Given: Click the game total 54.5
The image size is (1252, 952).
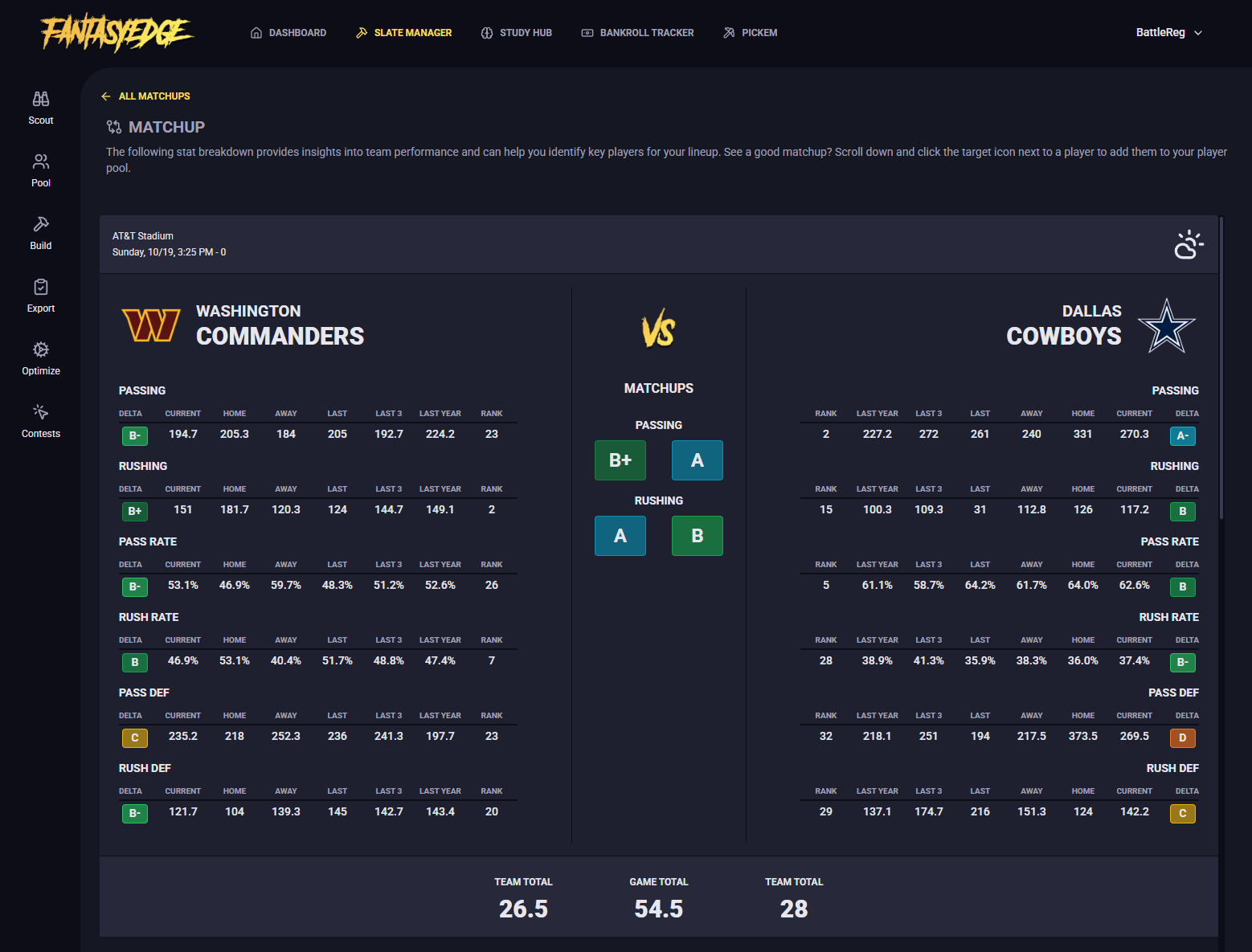Looking at the screenshot, I should coord(659,909).
